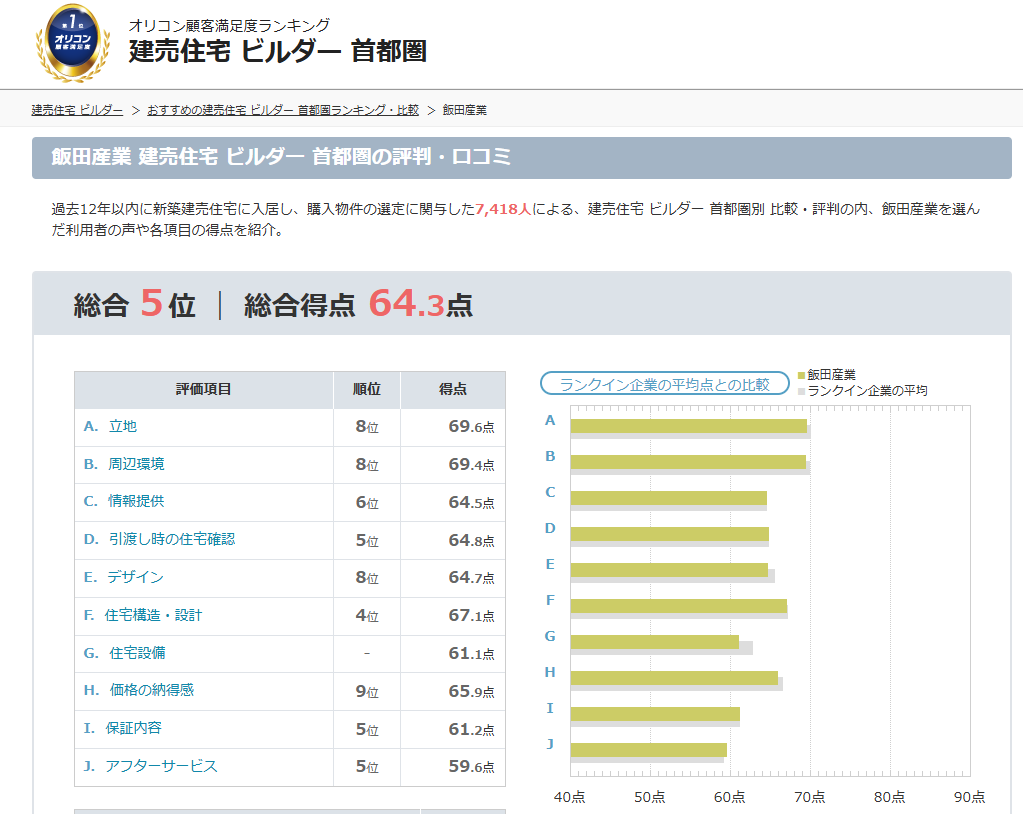Click the ランクイン企業の平均 legend color swatch

tap(801, 391)
